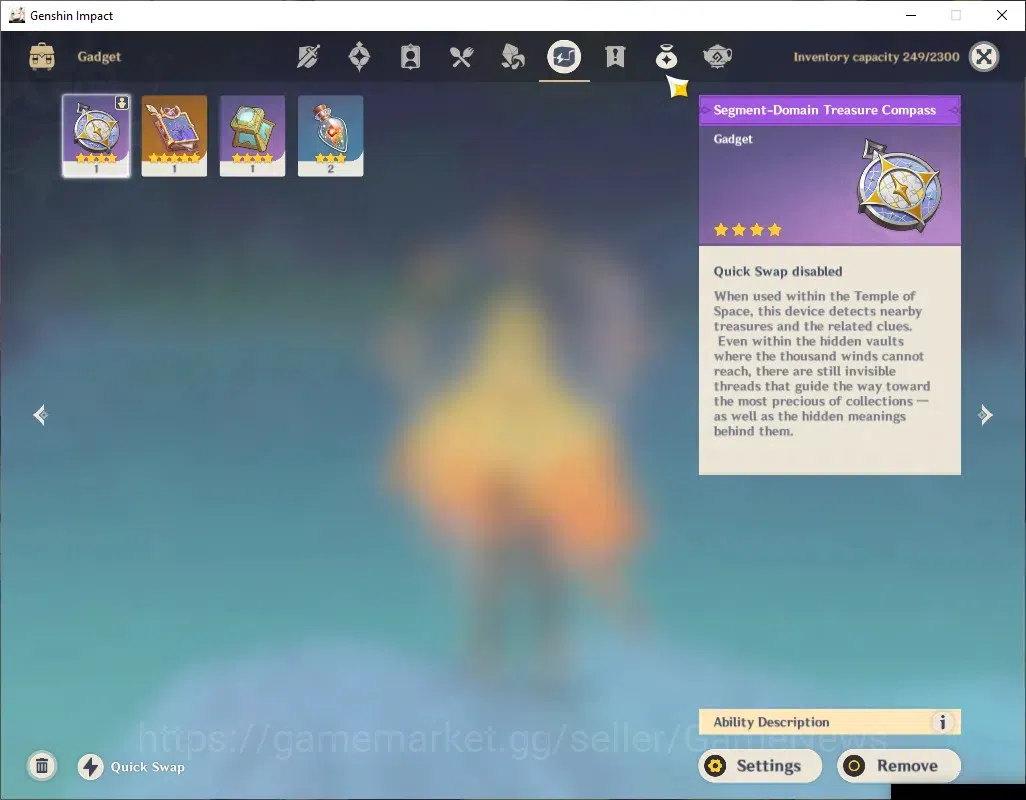Close the inventory with X button
This screenshot has height=800, width=1026.
point(984,57)
